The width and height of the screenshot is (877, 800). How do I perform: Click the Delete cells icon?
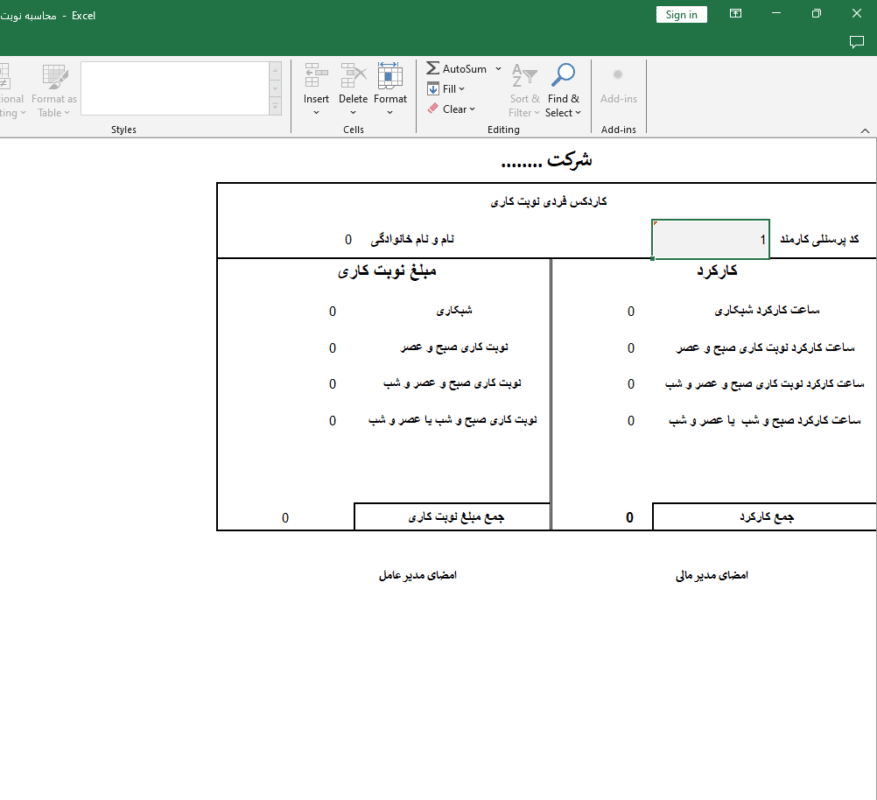coord(353,76)
